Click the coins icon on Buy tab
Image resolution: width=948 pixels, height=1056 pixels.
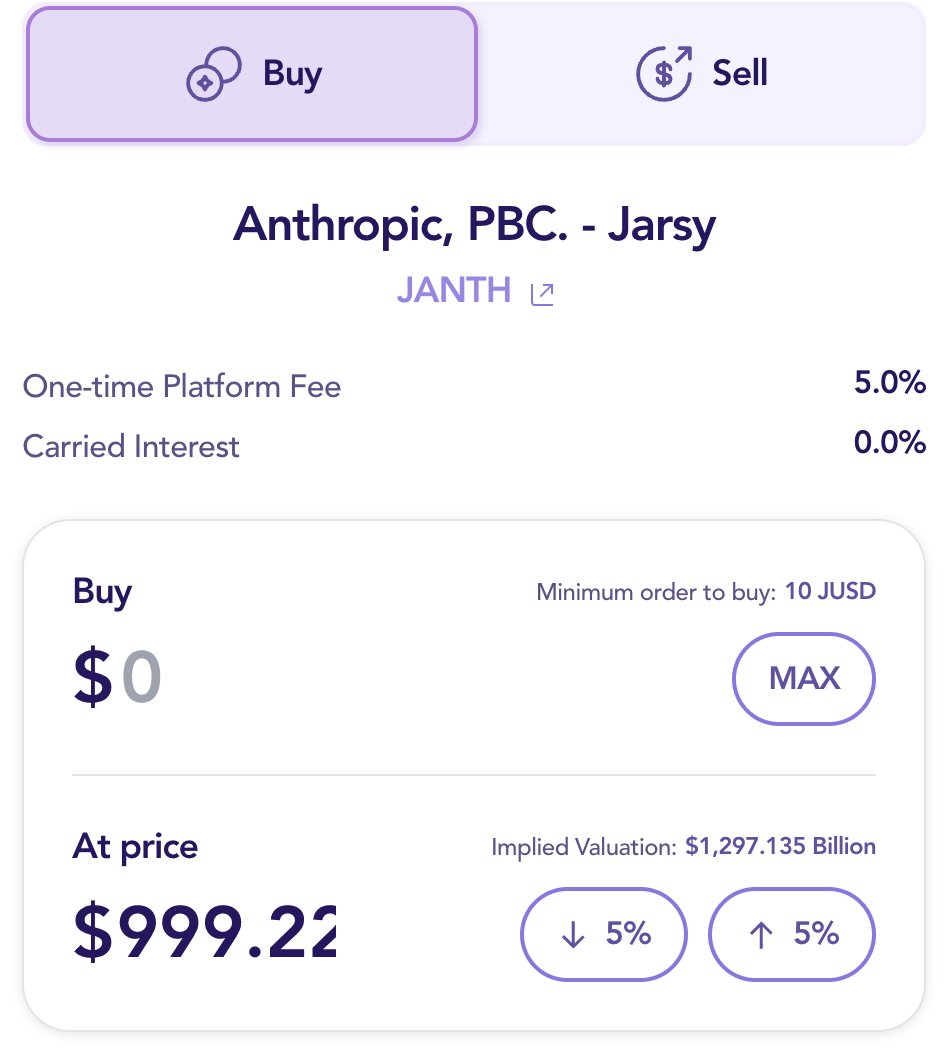[213, 75]
